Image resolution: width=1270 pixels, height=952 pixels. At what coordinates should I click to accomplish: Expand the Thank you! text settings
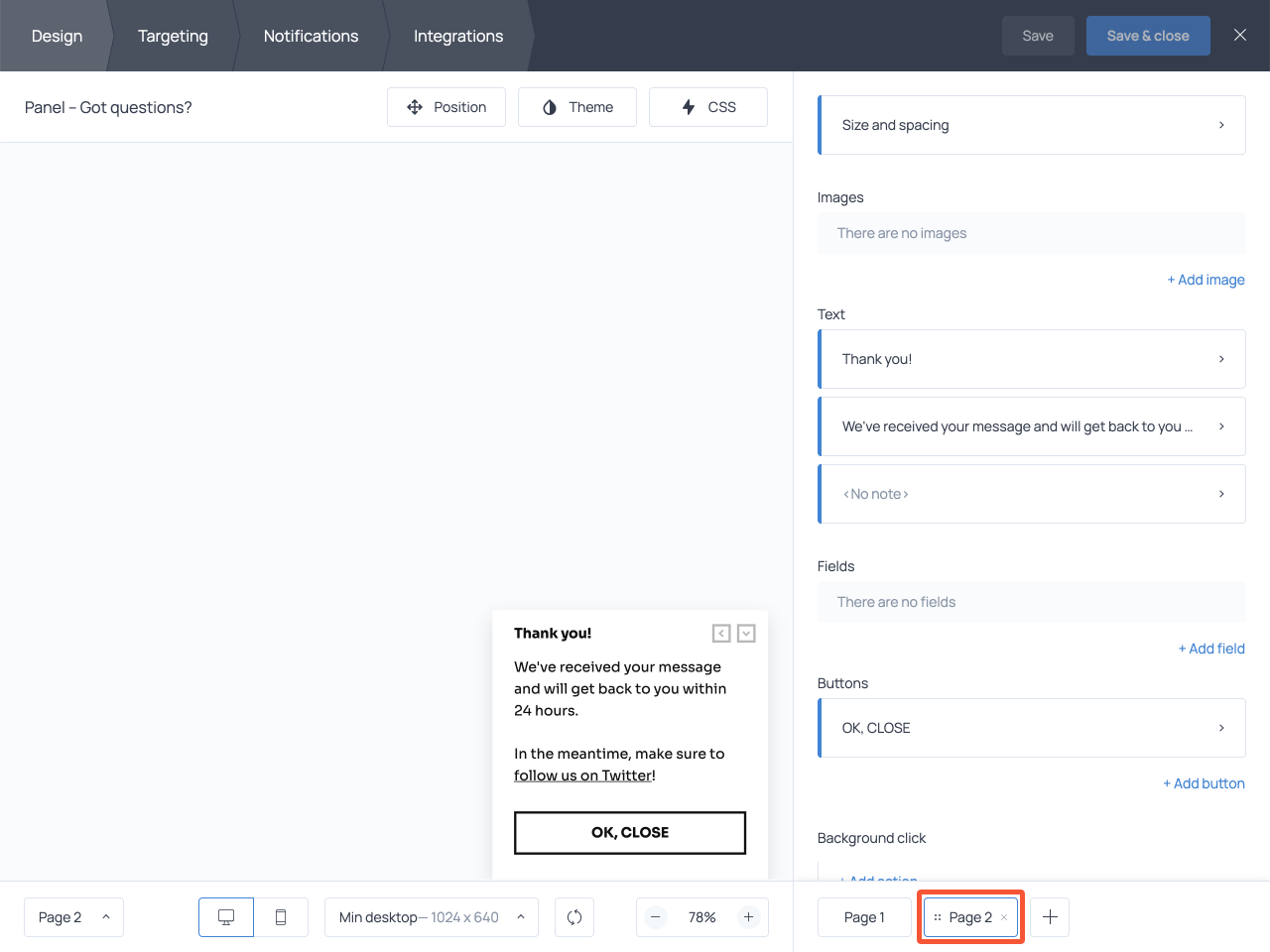(x=1031, y=358)
